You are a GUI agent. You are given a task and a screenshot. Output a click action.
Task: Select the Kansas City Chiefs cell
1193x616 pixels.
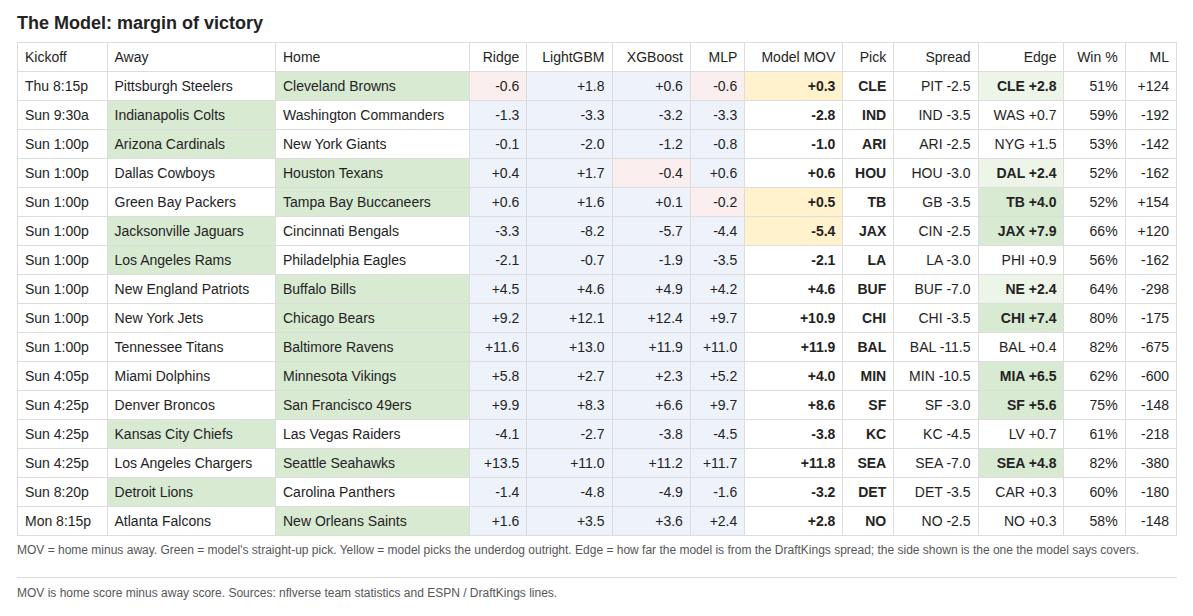191,434
